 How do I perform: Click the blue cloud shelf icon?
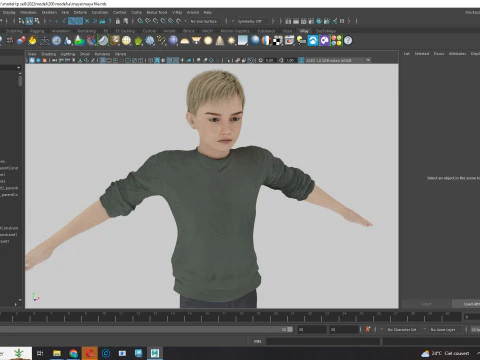313,41
